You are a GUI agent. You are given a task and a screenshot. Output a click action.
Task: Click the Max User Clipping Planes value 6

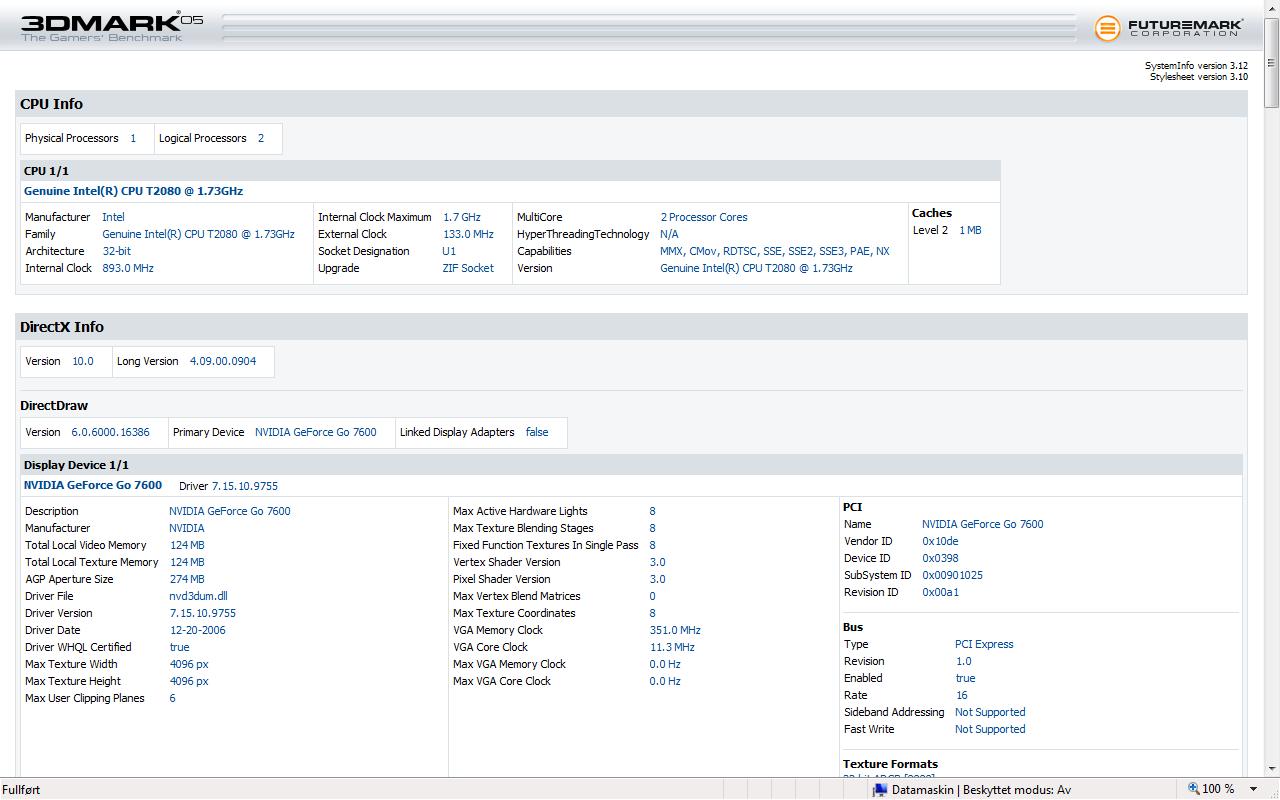point(172,698)
